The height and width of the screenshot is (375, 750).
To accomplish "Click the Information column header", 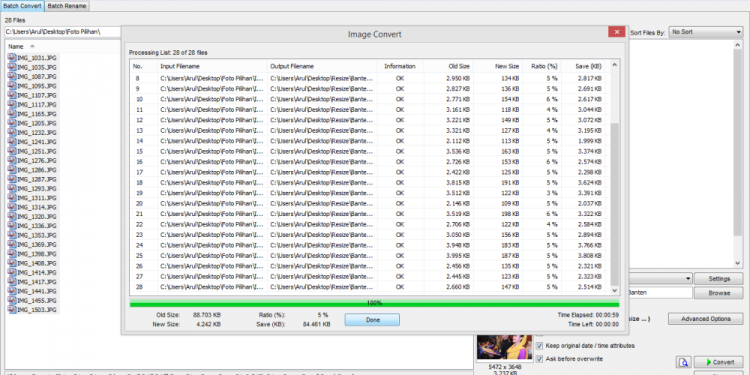I will pyautogui.click(x=400, y=66).
